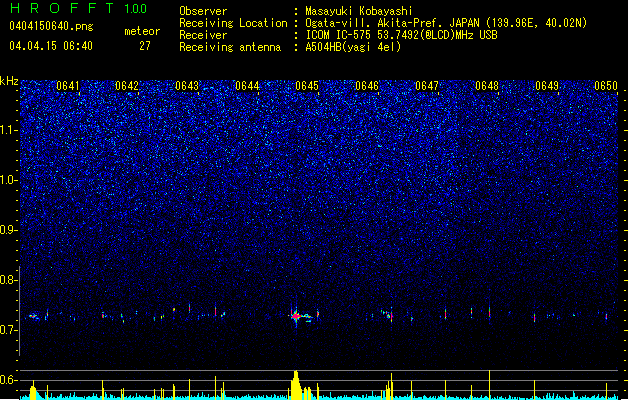Click the 0647 time marker
The width and height of the screenshot is (629, 400).
[427, 86]
